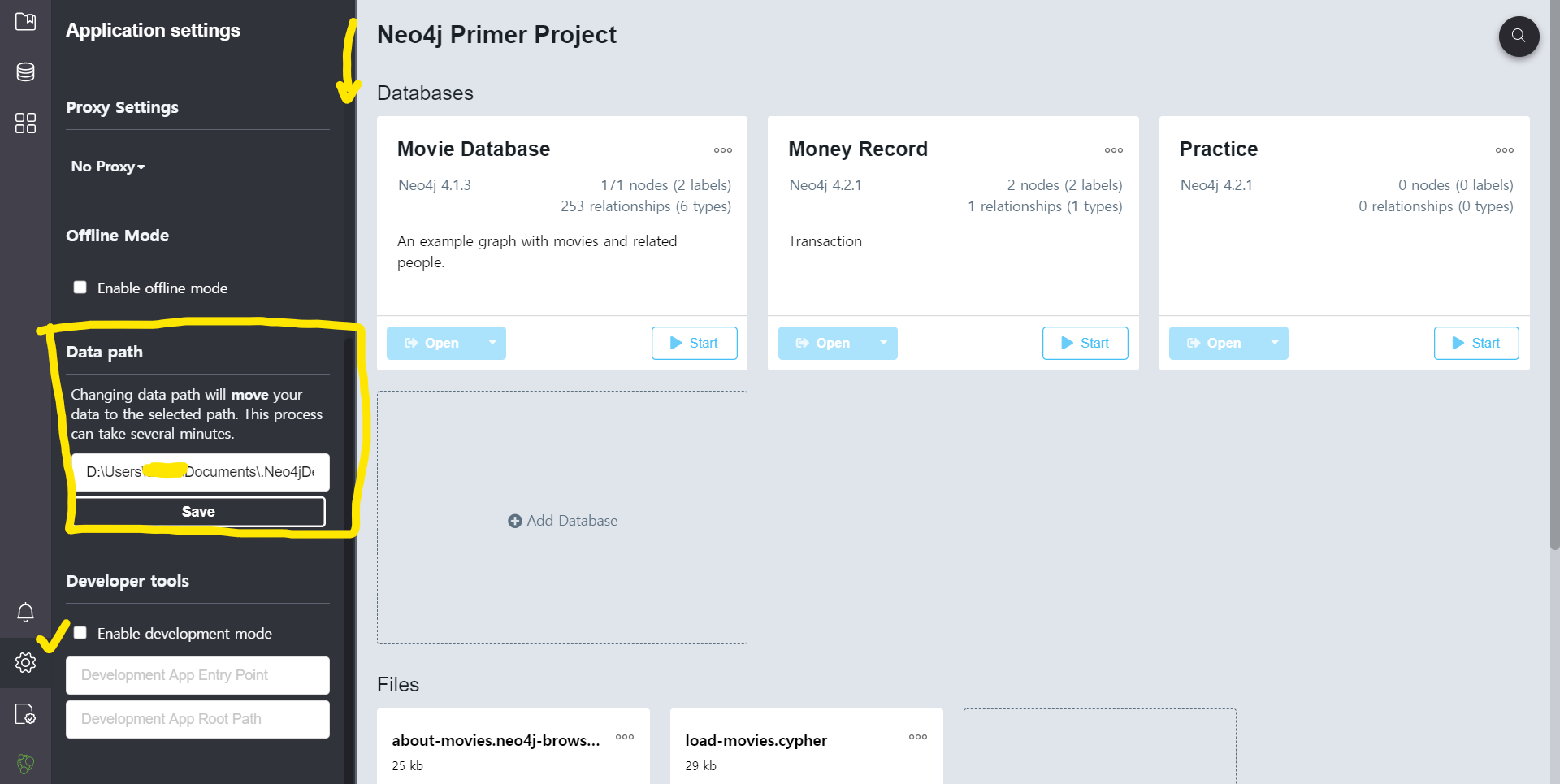The height and width of the screenshot is (784, 1560).
Task: Expand Practice Open dropdown arrow
Action: [x=1275, y=343]
